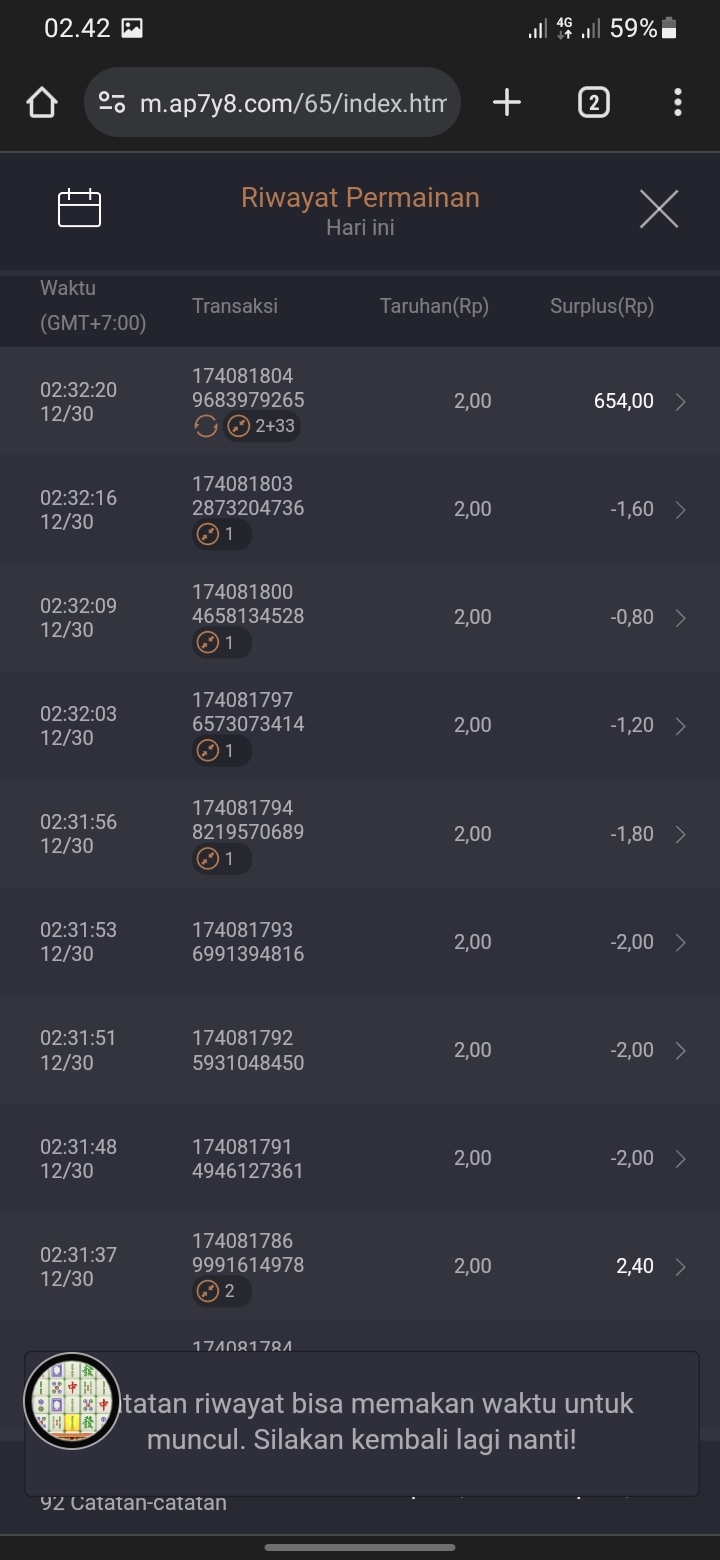Tap the Mahjong game thumbnail icon
The height and width of the screenshot is (1560, 720).
coord(72,1400)
